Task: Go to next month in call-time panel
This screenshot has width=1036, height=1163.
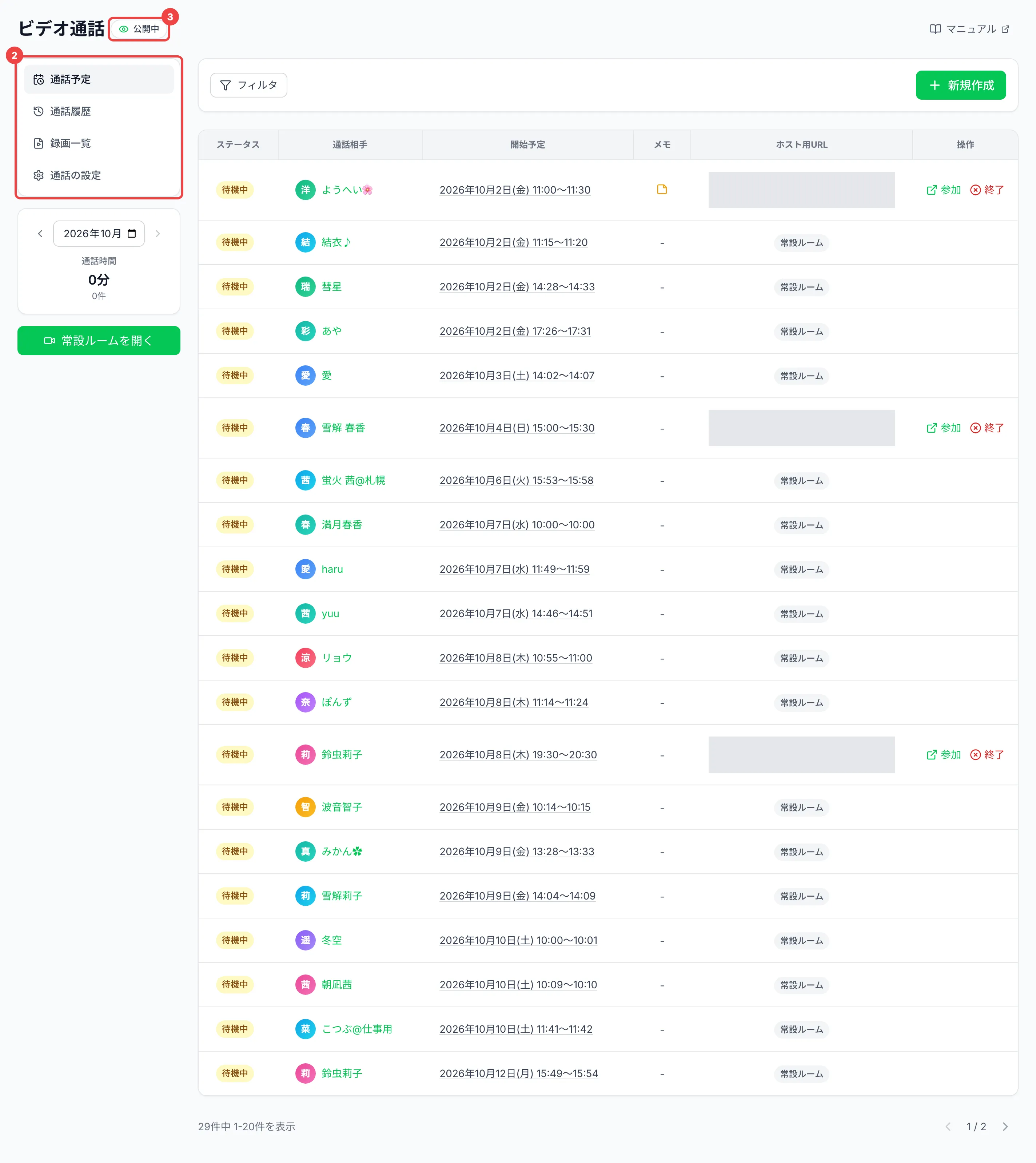Action: [x=158, y=234]
